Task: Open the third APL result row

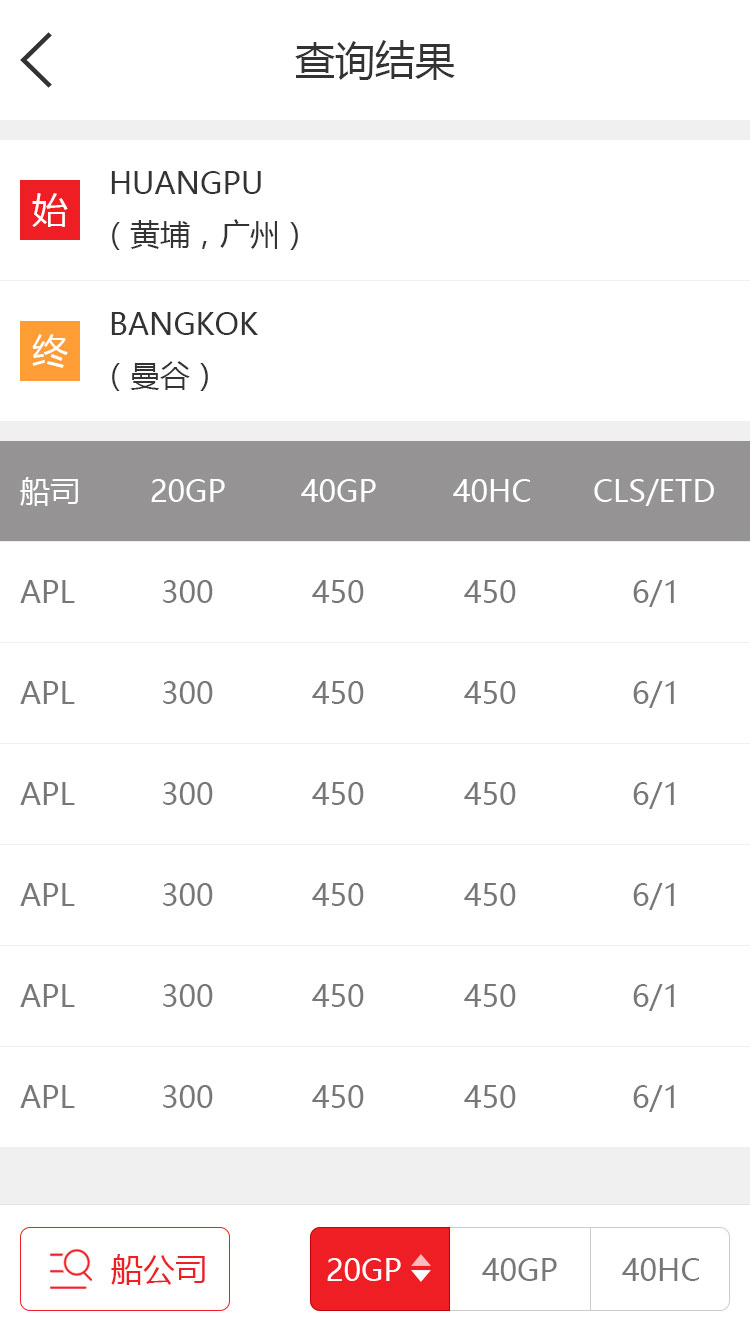Action: [x=375, y=794]
